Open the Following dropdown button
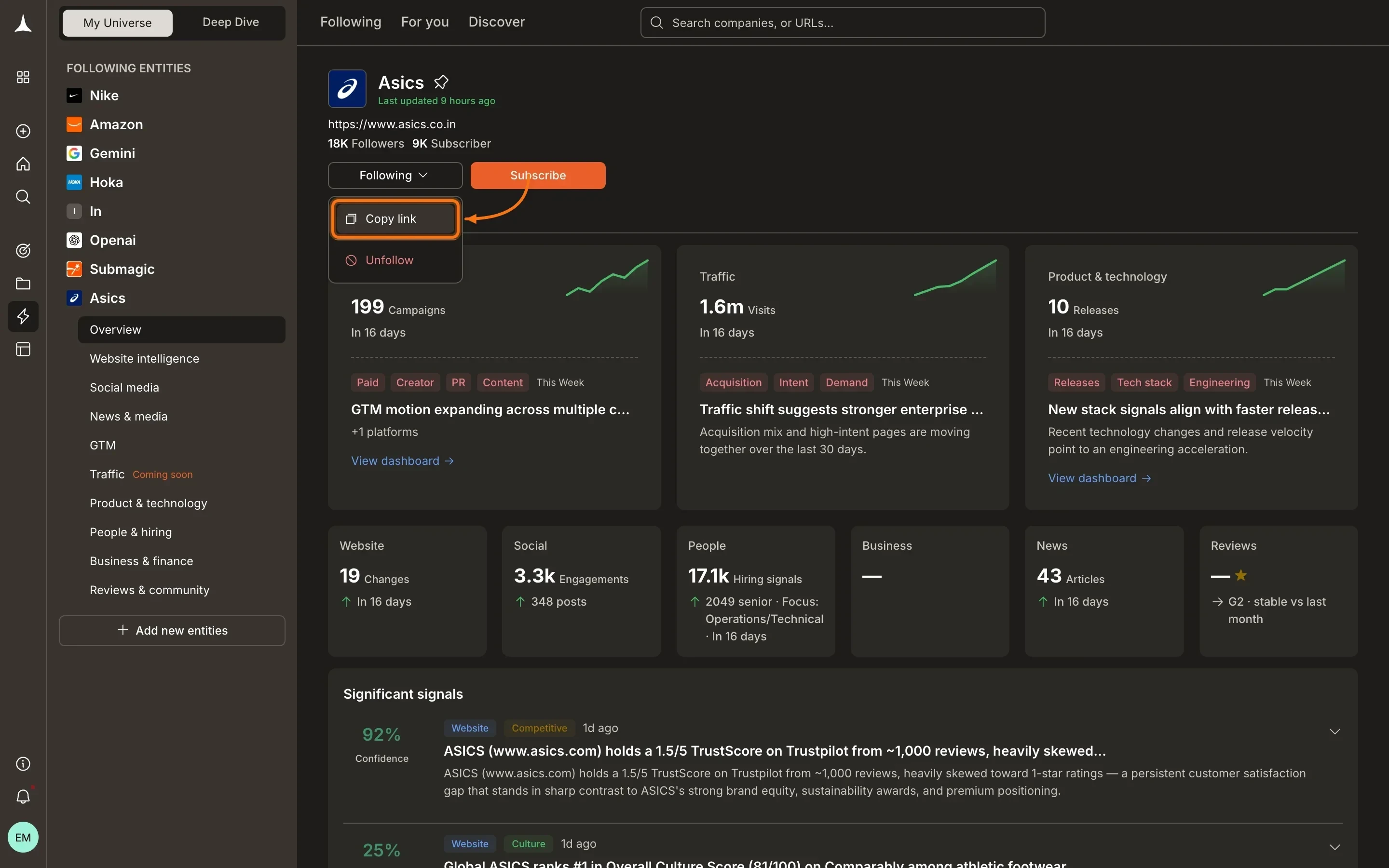 coord(395,175)
